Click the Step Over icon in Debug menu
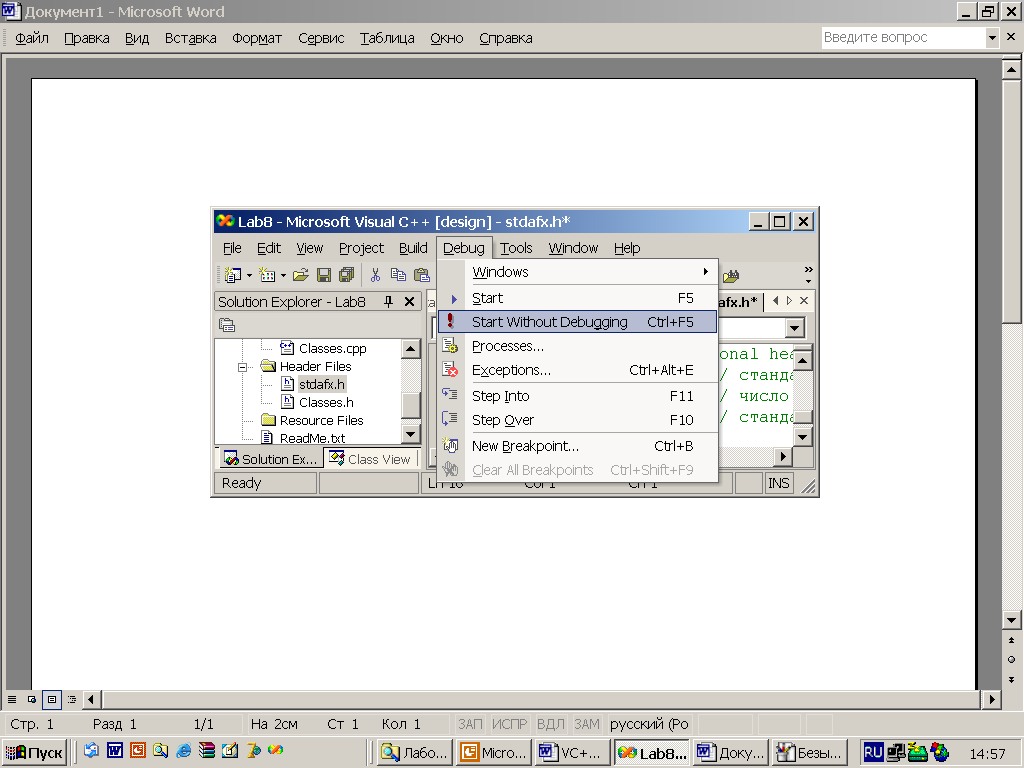Viewport: 1024px width, 768px height. click(x=450, y=419)
